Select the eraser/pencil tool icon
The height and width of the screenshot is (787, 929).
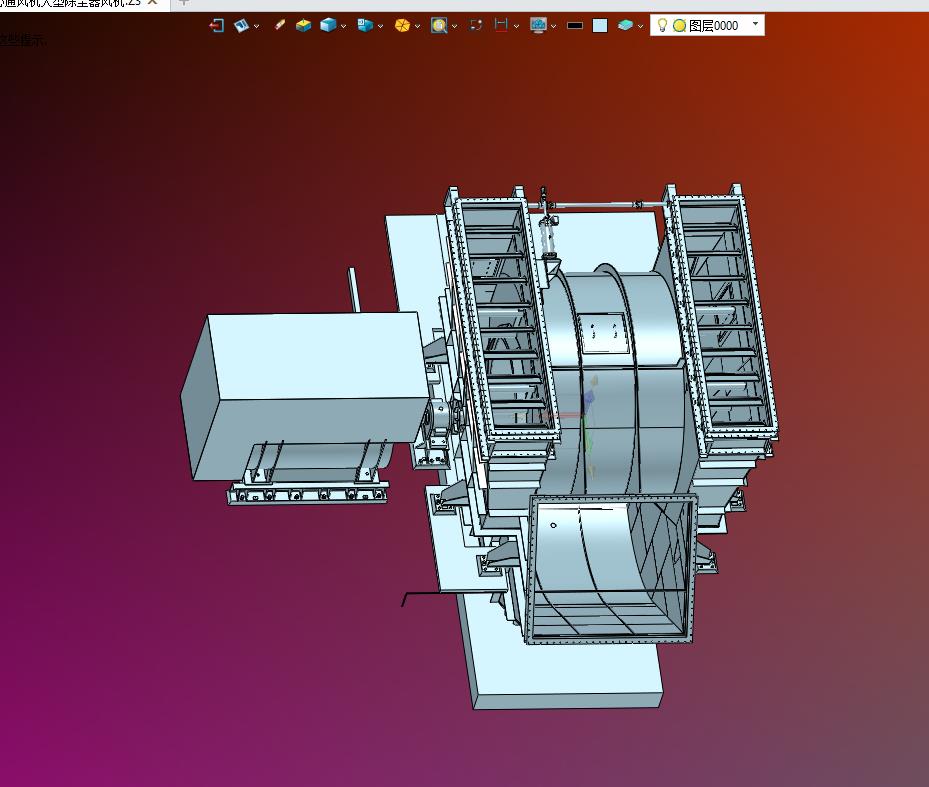[x=279, y=25]
